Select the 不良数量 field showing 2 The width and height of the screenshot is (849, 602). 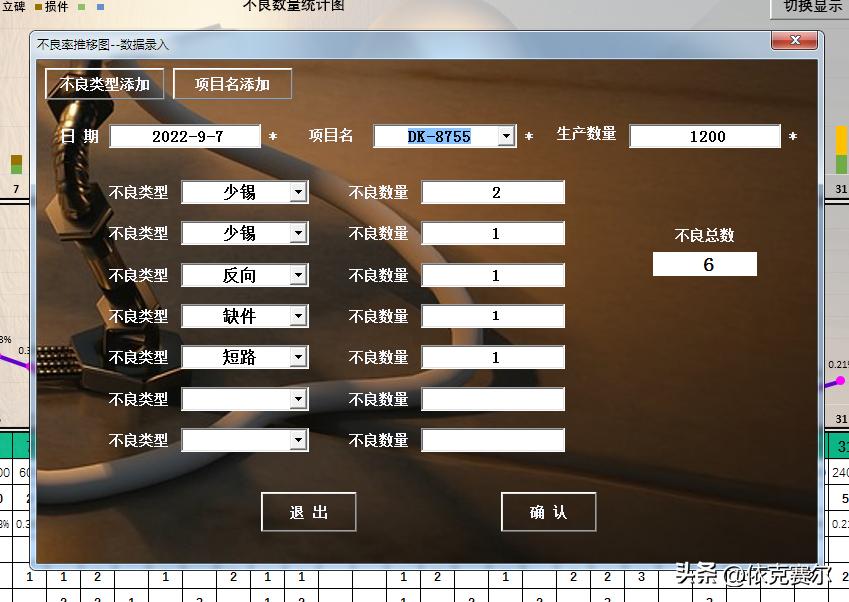click(x=493, y=192)
